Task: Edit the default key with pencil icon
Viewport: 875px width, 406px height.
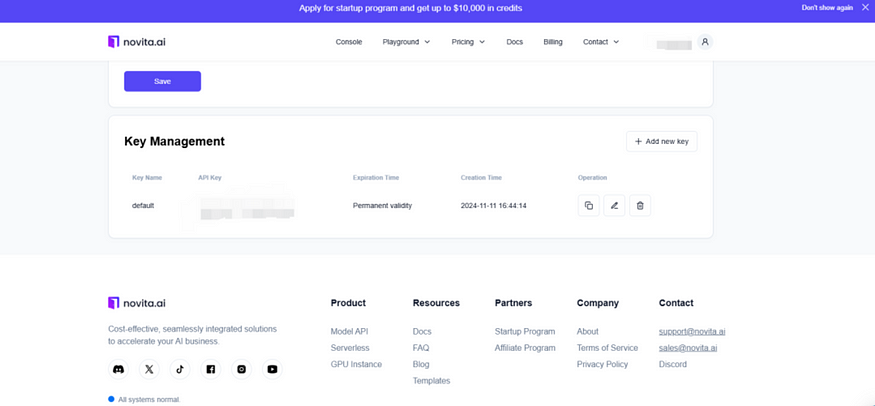Action: point(614,206)
